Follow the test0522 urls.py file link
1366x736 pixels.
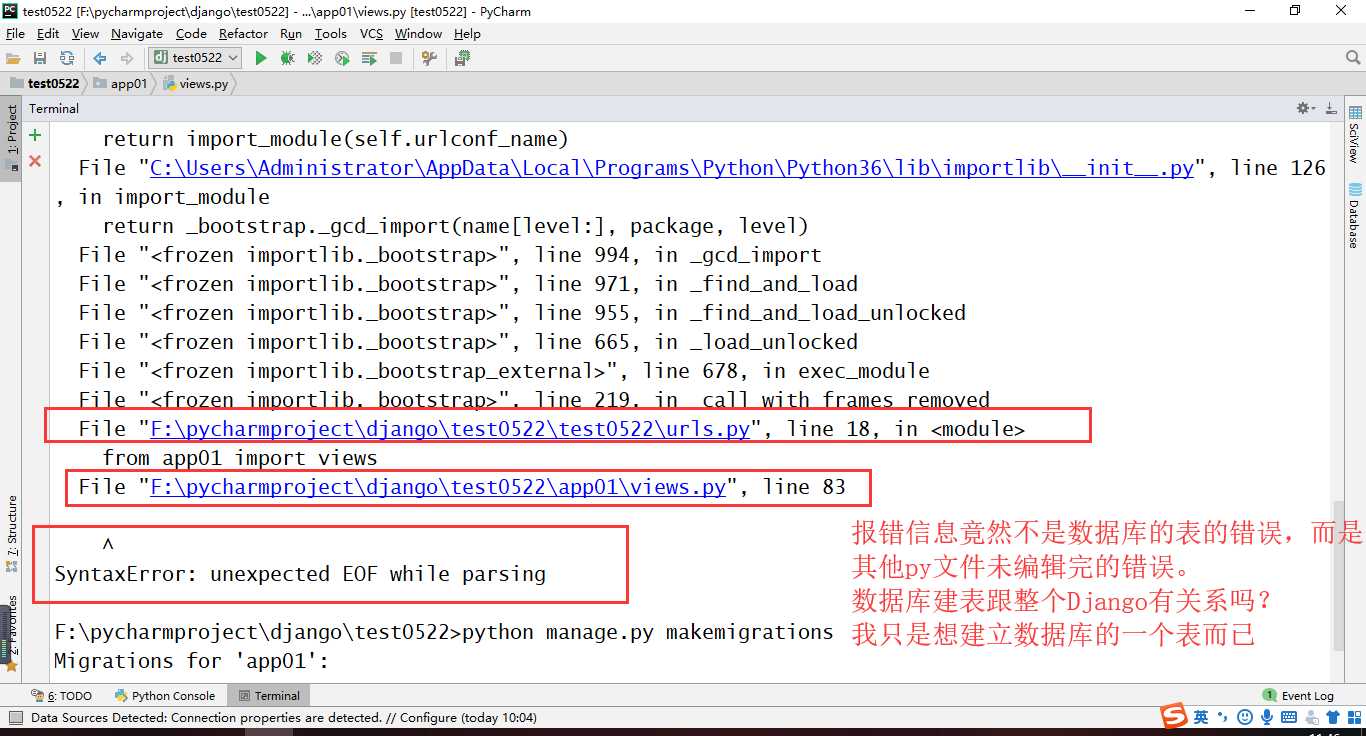[450, 429]
